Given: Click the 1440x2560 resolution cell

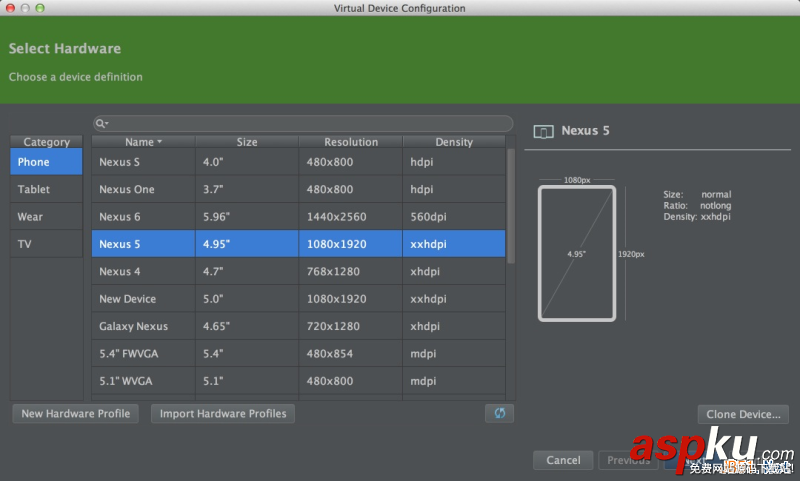Looking at the screenshot, I should [351, 217].
